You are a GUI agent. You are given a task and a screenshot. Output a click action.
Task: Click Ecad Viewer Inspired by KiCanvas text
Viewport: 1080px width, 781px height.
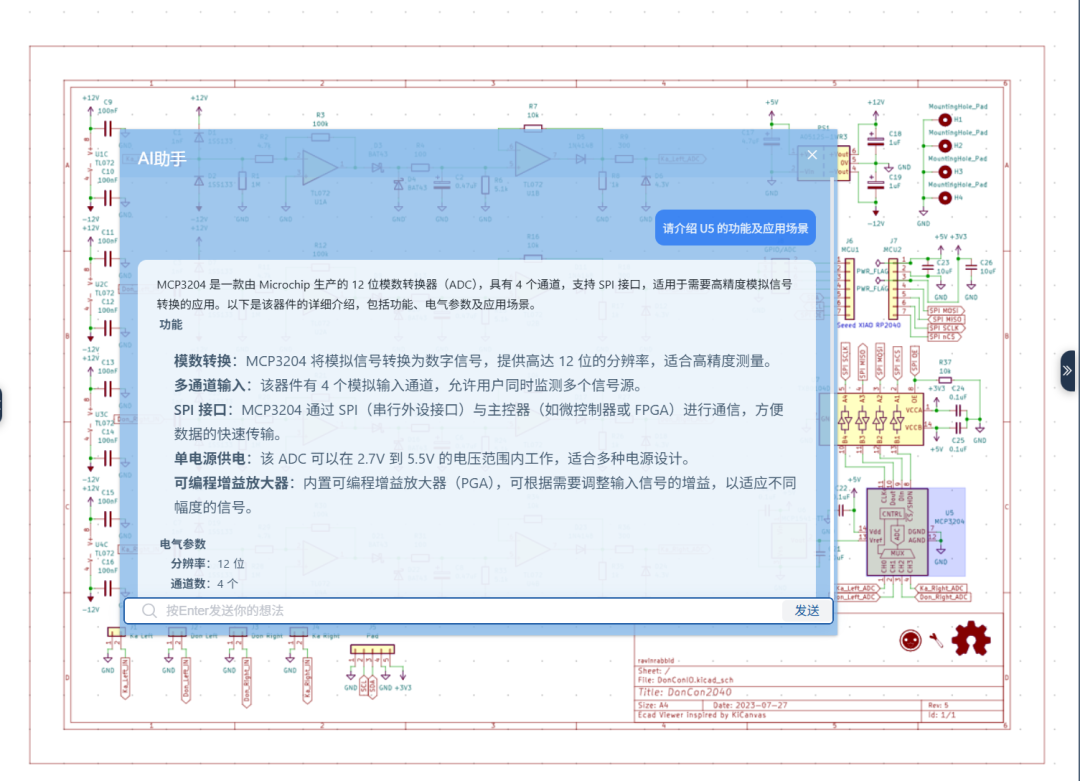(702, 715)
